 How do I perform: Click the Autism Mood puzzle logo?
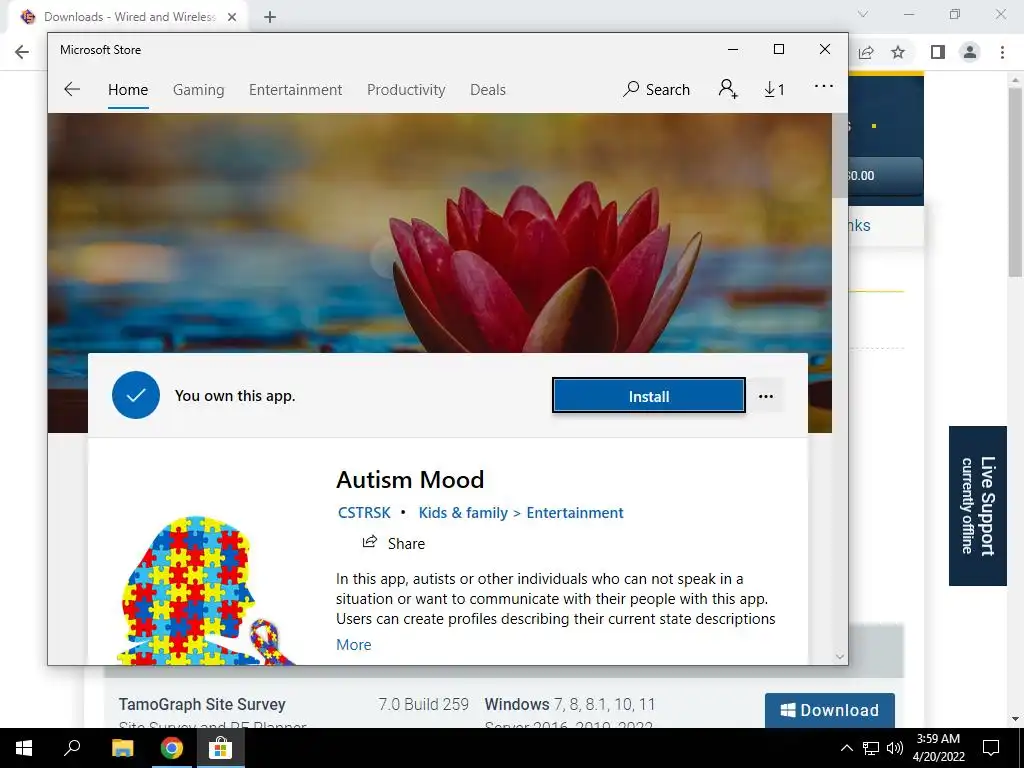click(206, 590)
